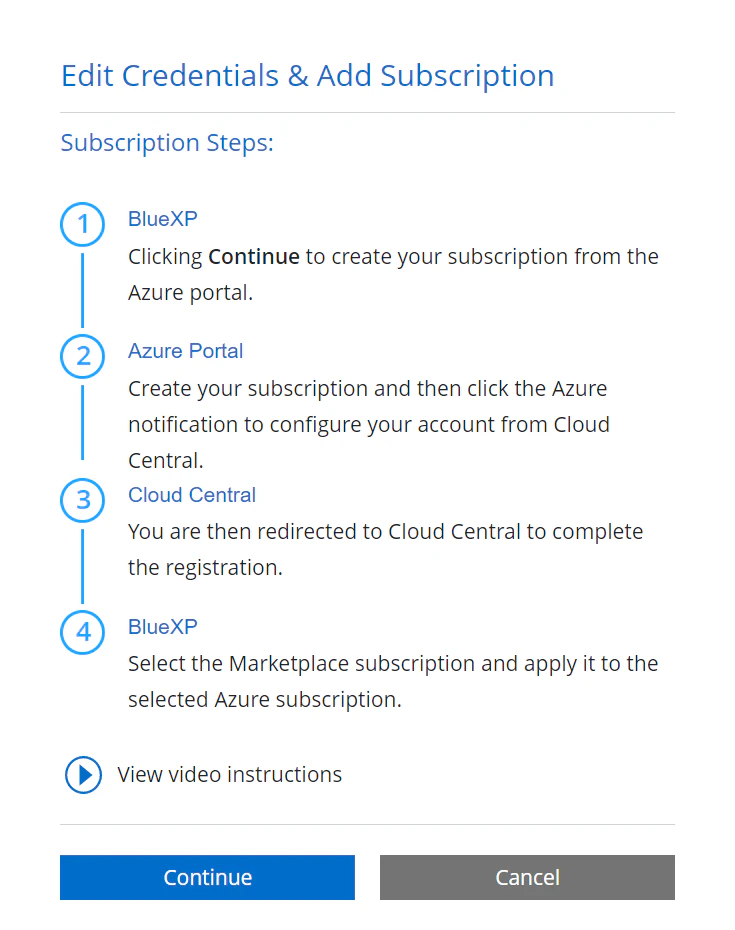The image size is (735, 930).
Task: Select the step 4 circle icon
Action: pyautogui.click(x=82, y=632)
